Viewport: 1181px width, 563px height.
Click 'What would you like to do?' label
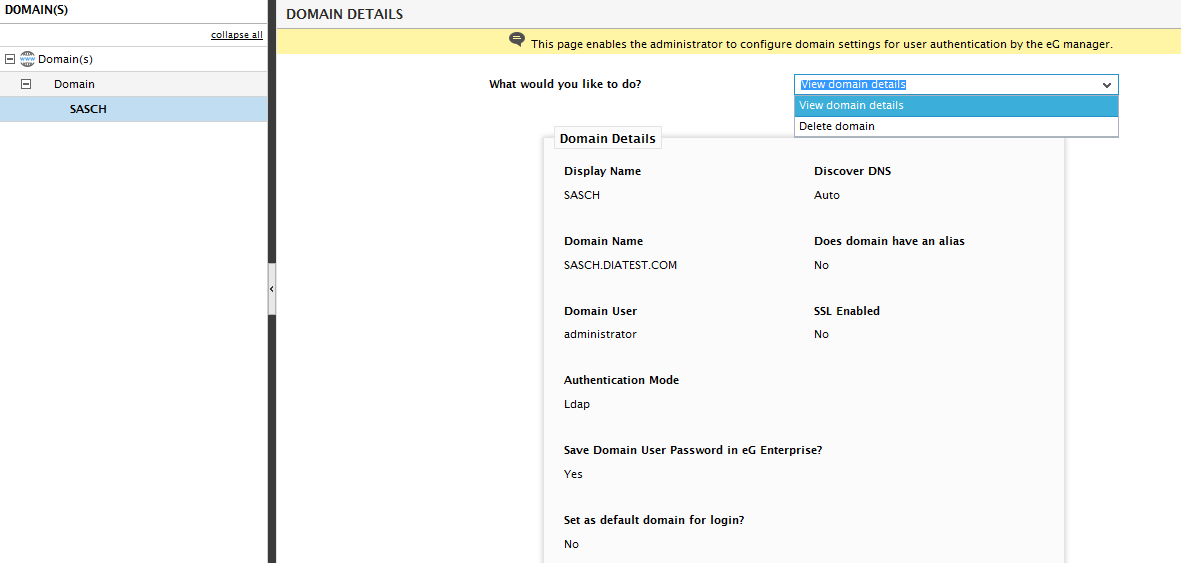click(x=565, y=84)
